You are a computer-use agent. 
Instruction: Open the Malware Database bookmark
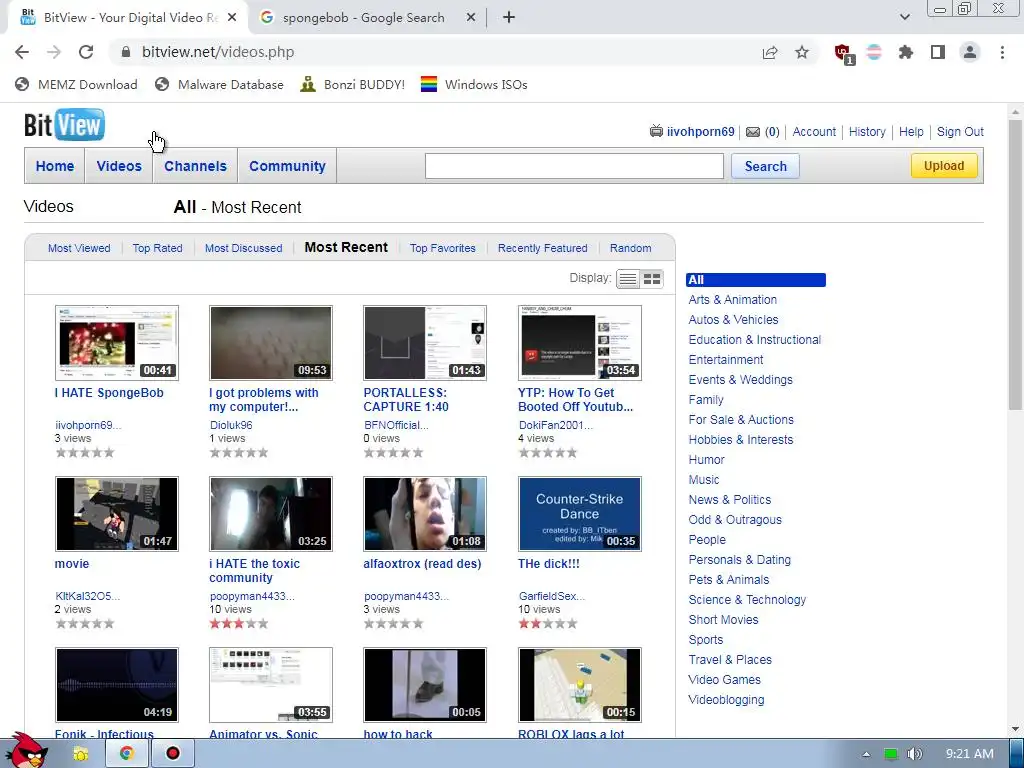coord(219,84)
